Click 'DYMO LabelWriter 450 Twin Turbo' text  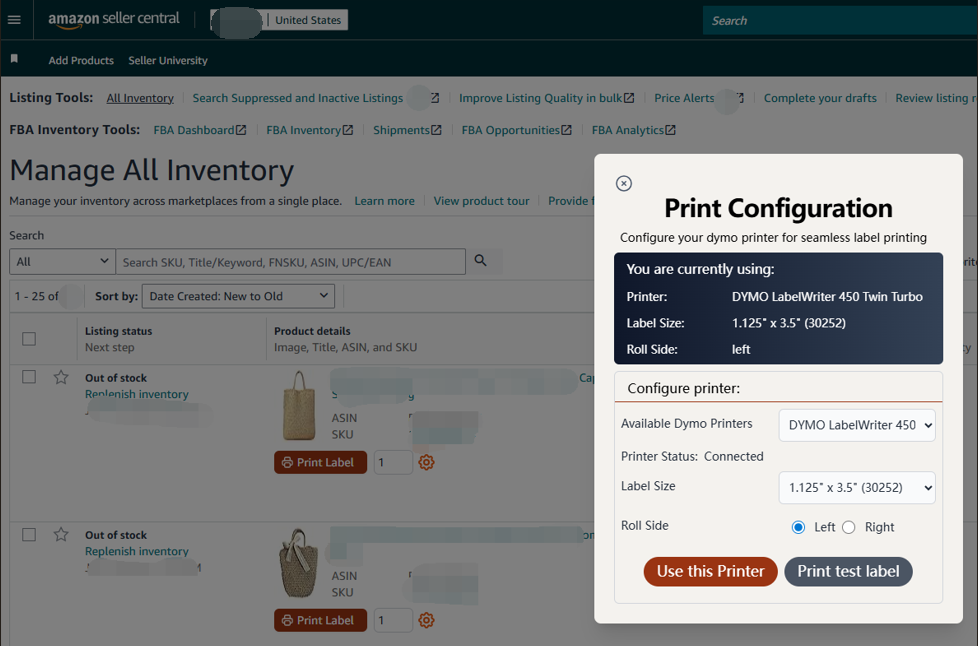[827, 297]
